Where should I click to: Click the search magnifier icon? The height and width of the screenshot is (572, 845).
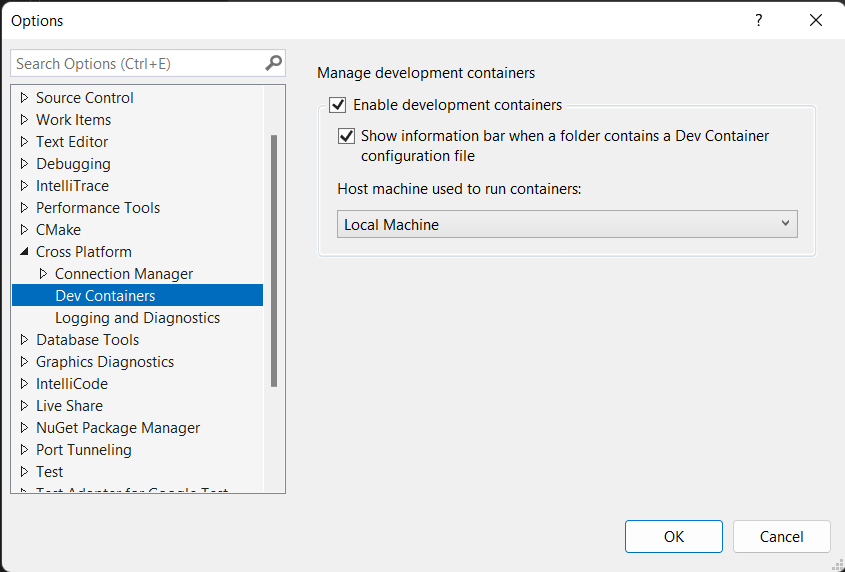coord(273,63)
